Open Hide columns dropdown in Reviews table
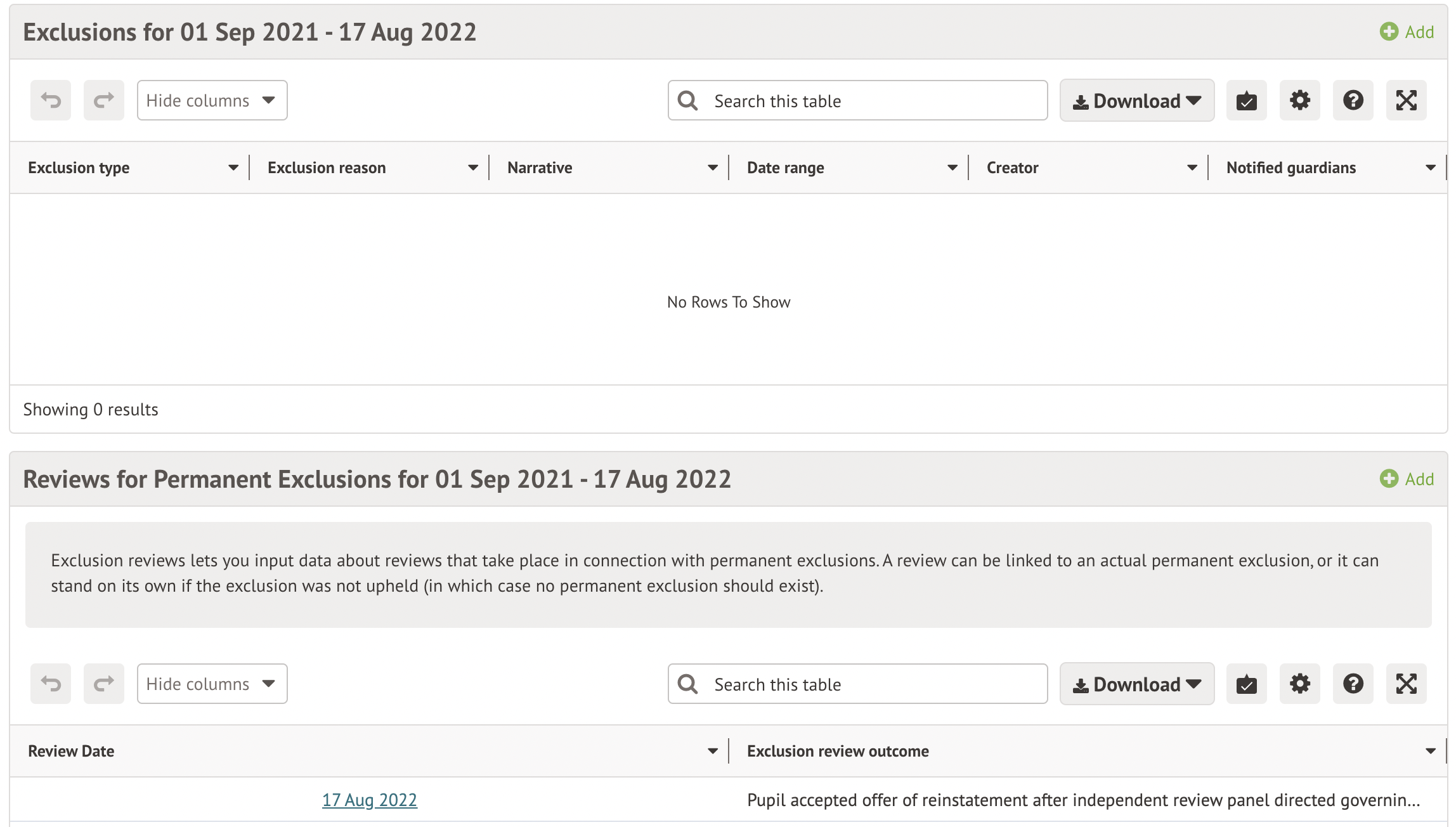Screen dimensions: 1456x827 click(x=212, y=684)
